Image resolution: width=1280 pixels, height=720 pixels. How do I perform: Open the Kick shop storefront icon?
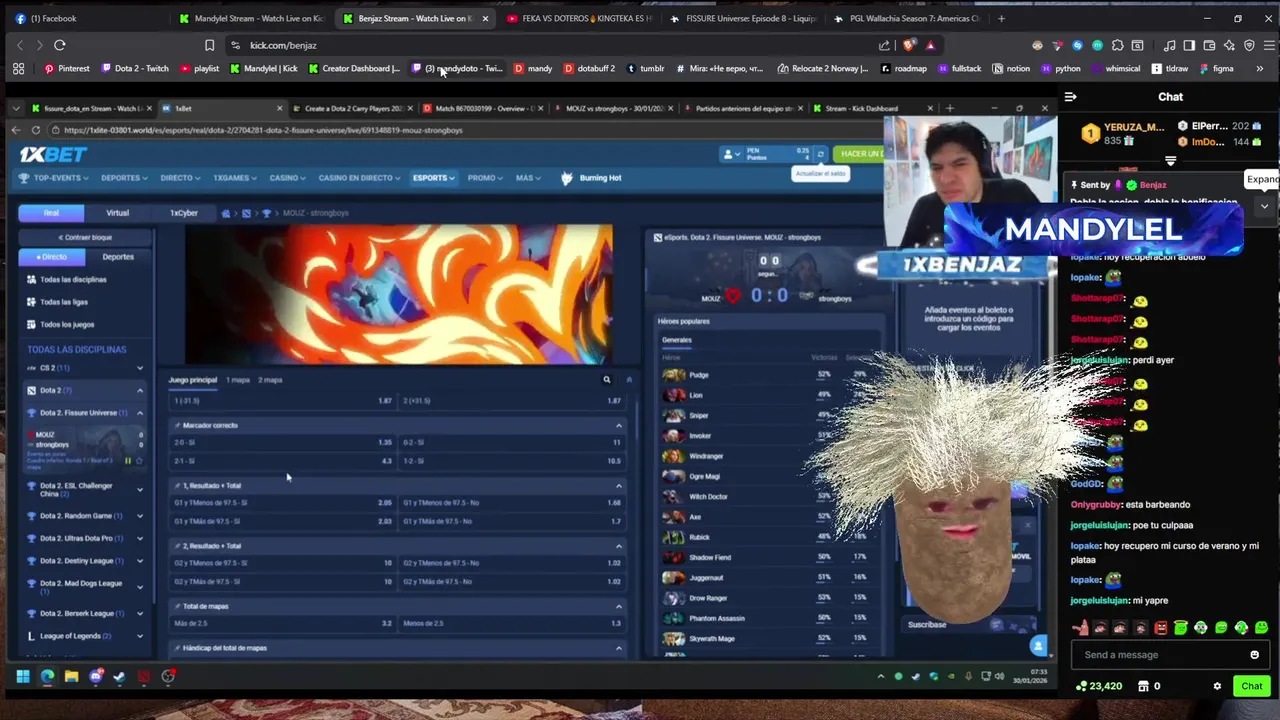1143,686
